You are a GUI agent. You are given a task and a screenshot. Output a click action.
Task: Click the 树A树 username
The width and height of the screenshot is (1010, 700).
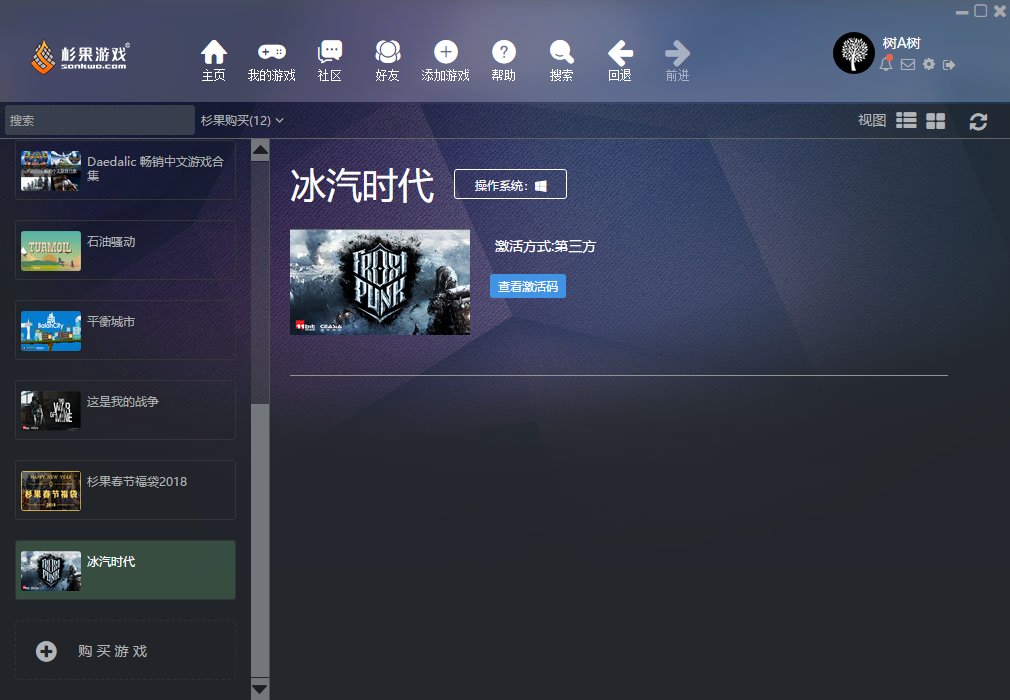(x=901, y=43)
